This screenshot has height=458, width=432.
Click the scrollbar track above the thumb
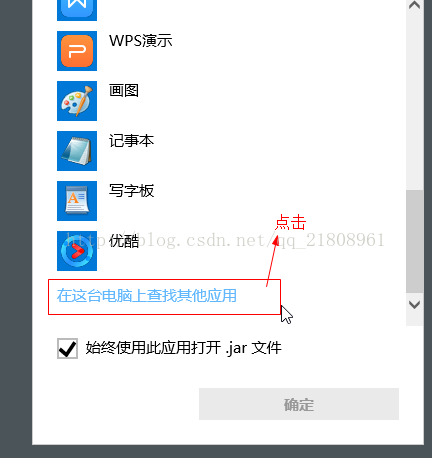click(414, 100)
